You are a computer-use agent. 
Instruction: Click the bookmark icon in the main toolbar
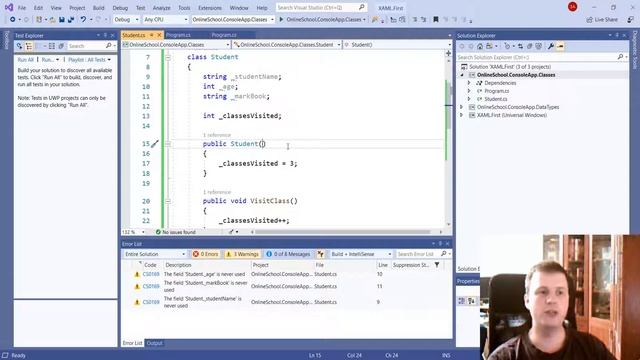pyautogui.click(x=436, y=19)
